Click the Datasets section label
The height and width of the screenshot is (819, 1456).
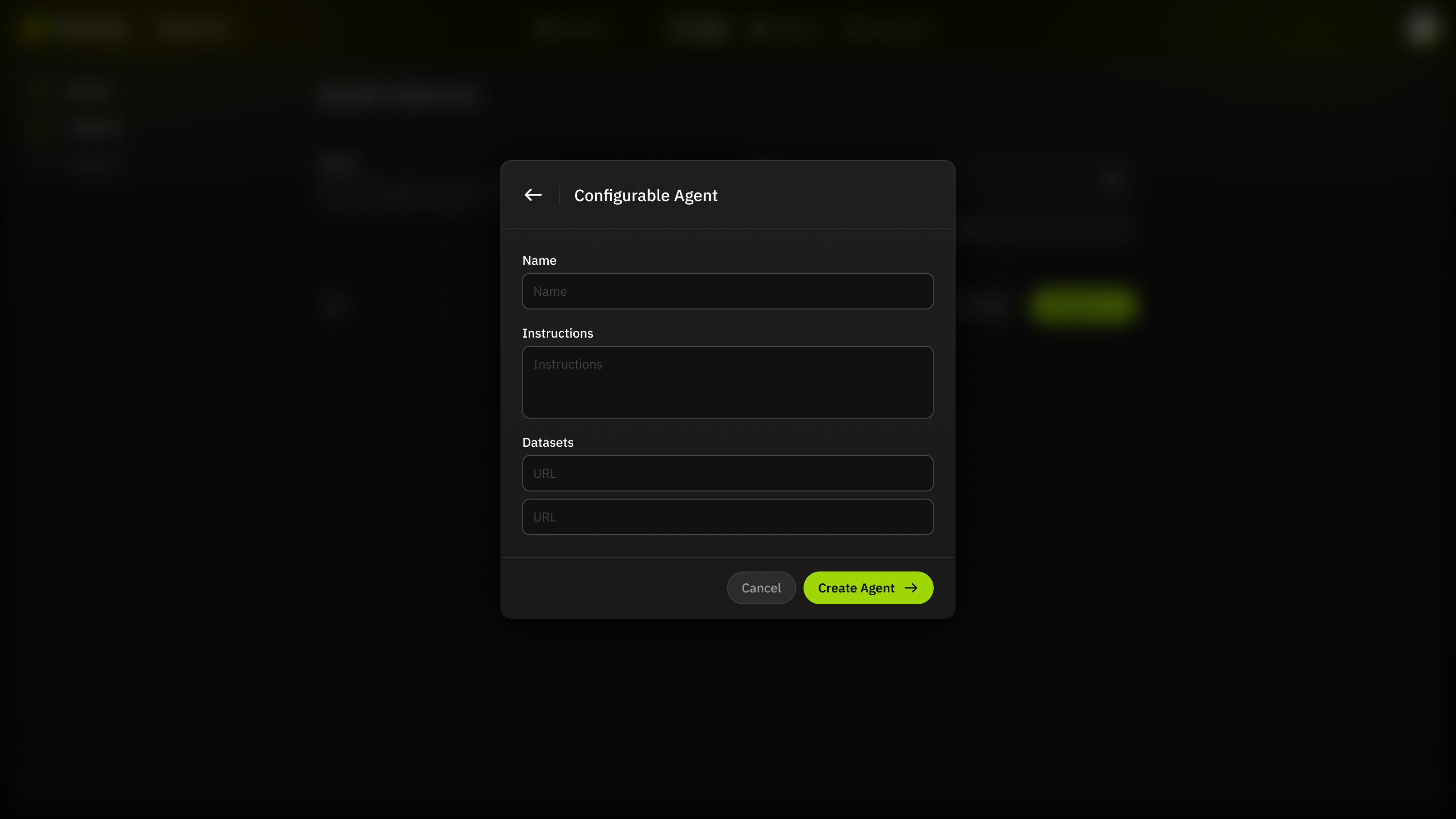point(547,443)
